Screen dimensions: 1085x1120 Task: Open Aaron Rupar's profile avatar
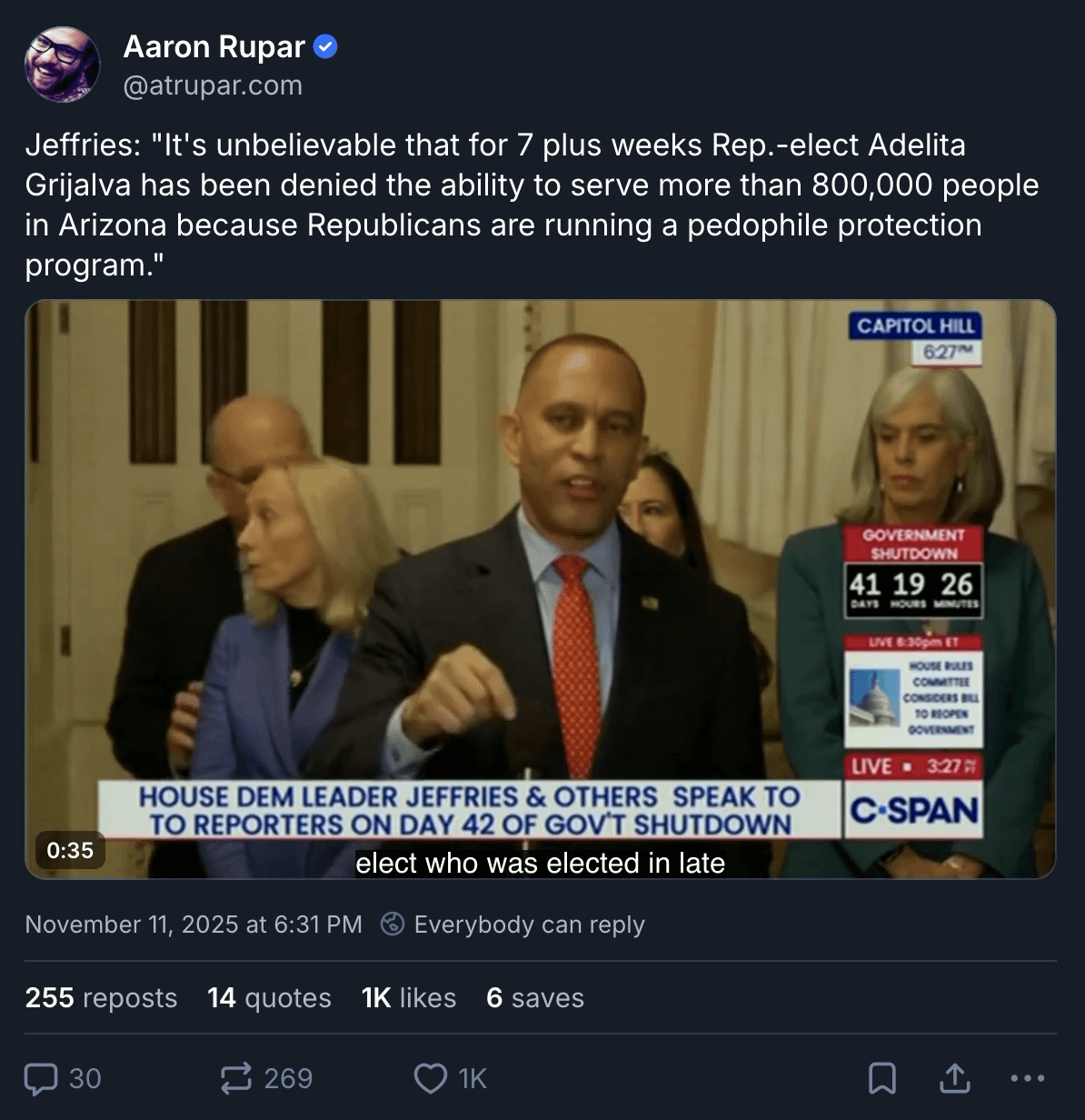63,65
